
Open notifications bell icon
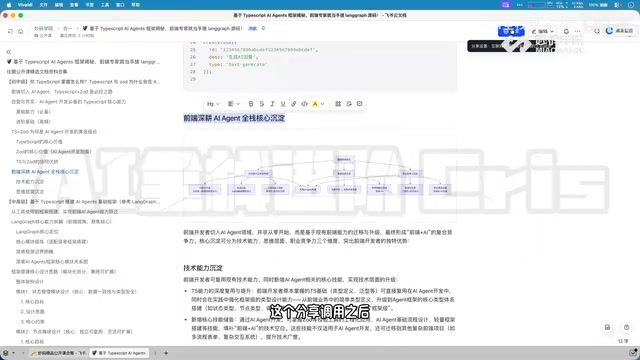[566, 31]
